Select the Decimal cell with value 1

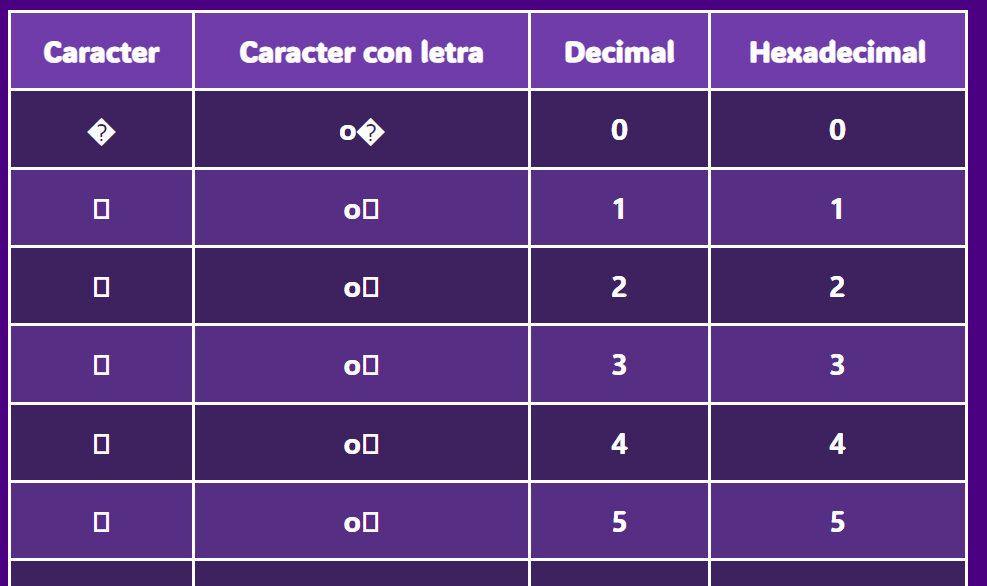(619, 208)
